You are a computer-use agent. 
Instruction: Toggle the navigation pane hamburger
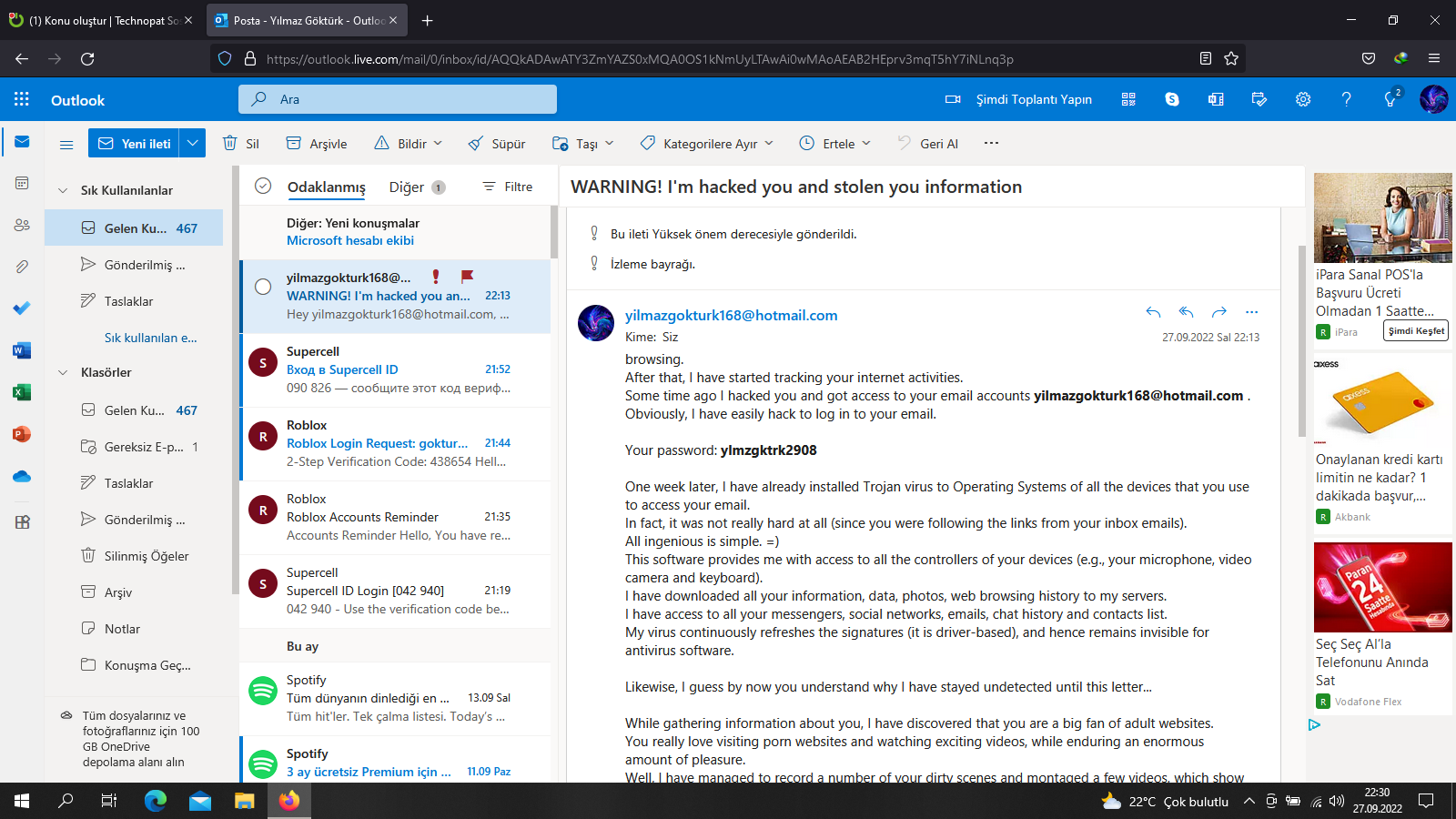pyautogui.click(x=66, y=144)
